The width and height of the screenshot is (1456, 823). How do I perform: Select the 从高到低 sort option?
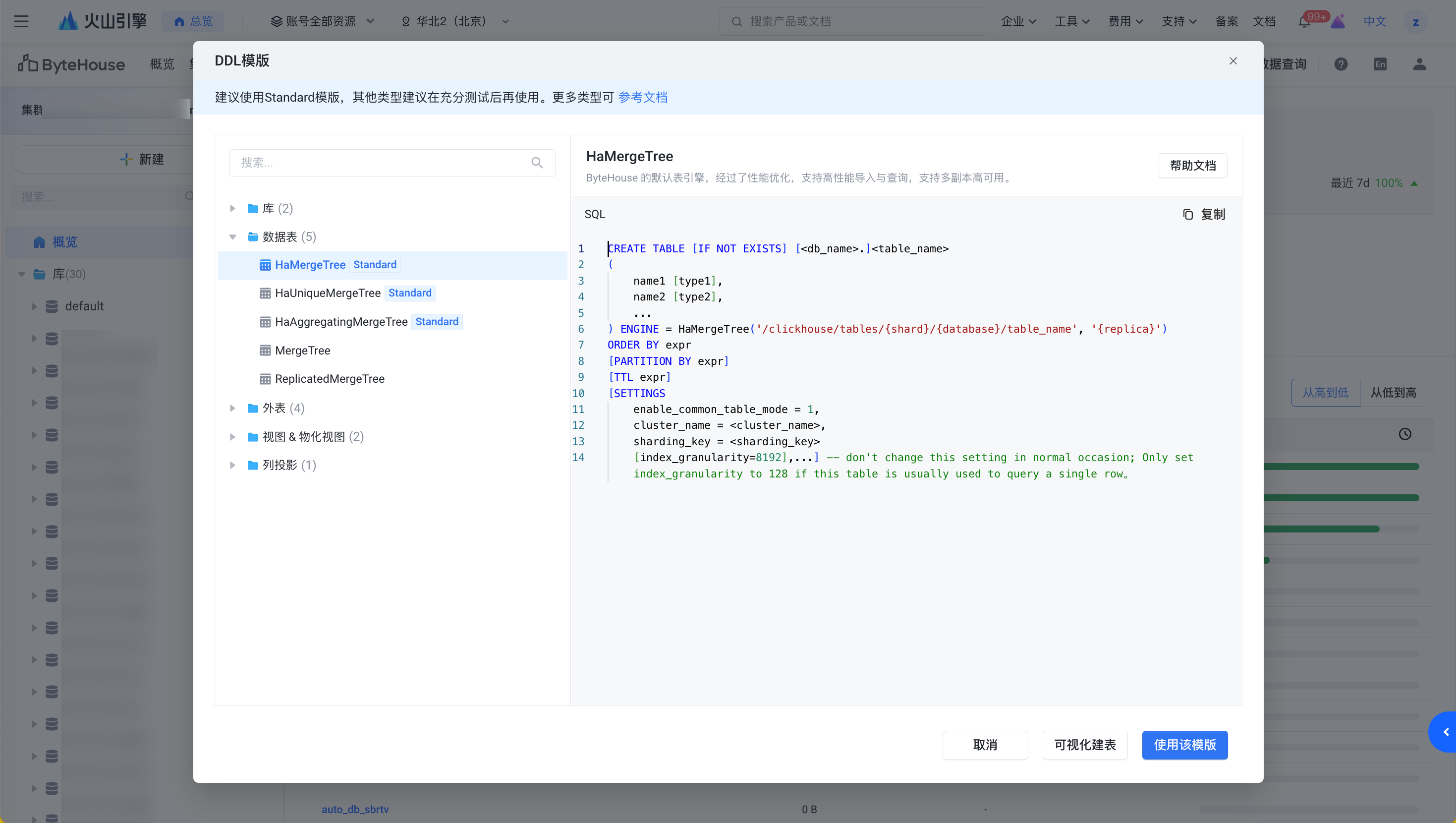point(1326,393)
